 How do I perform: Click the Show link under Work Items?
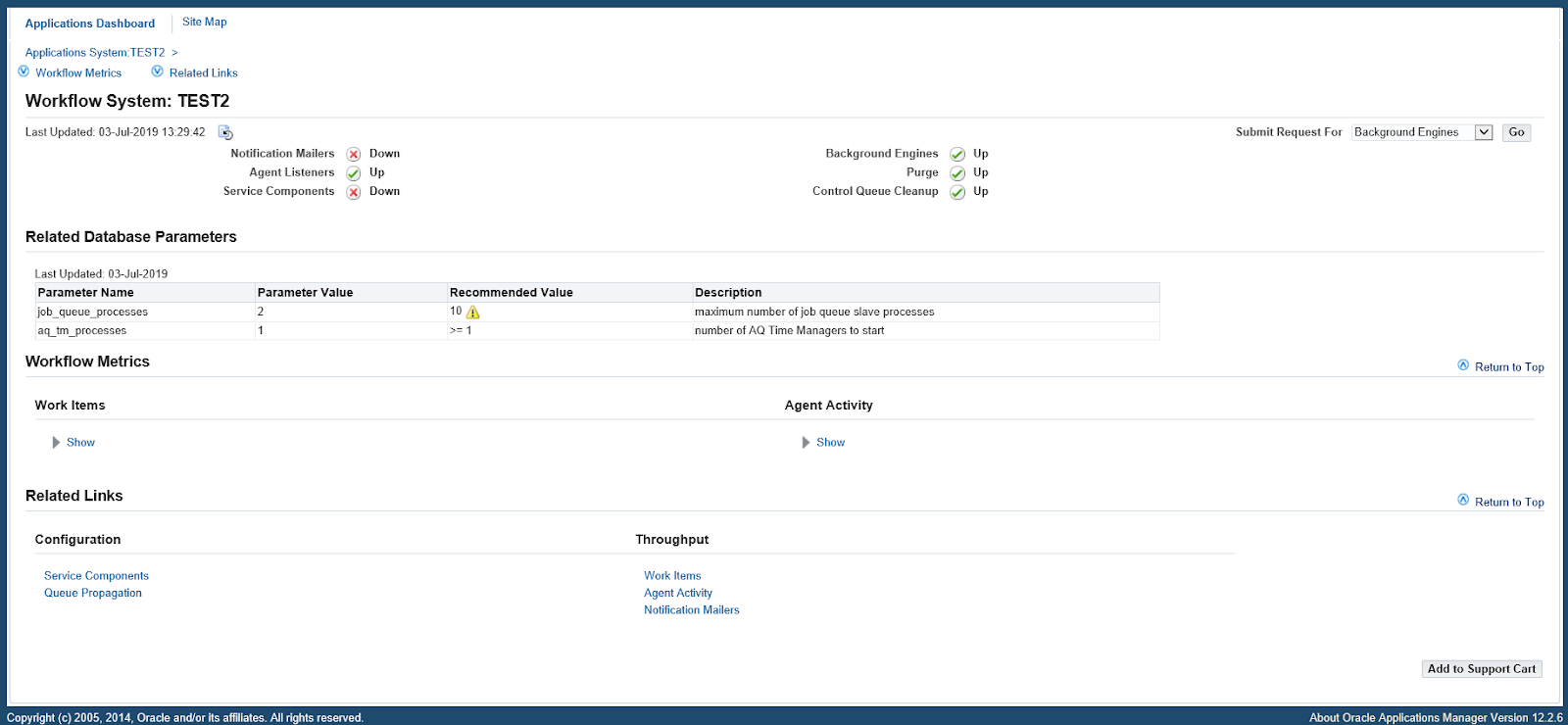(x=80, y=443)
